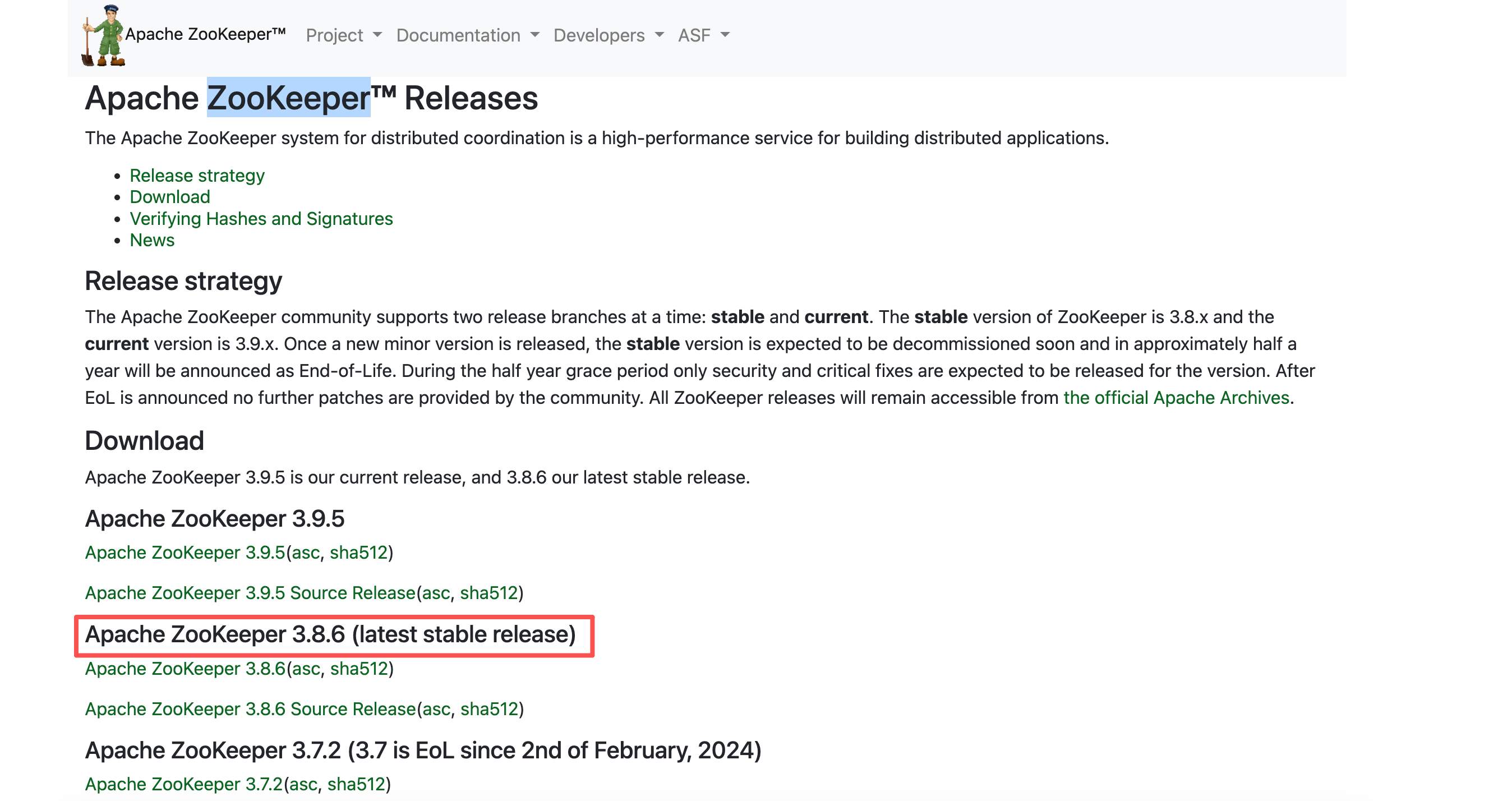Image resolution: width=1512 pixels, height=801 pixels.
Task: Download Apache ZooKeeper 3.7.2 binary
Action: pyautogui.click(x=184, y=785)
